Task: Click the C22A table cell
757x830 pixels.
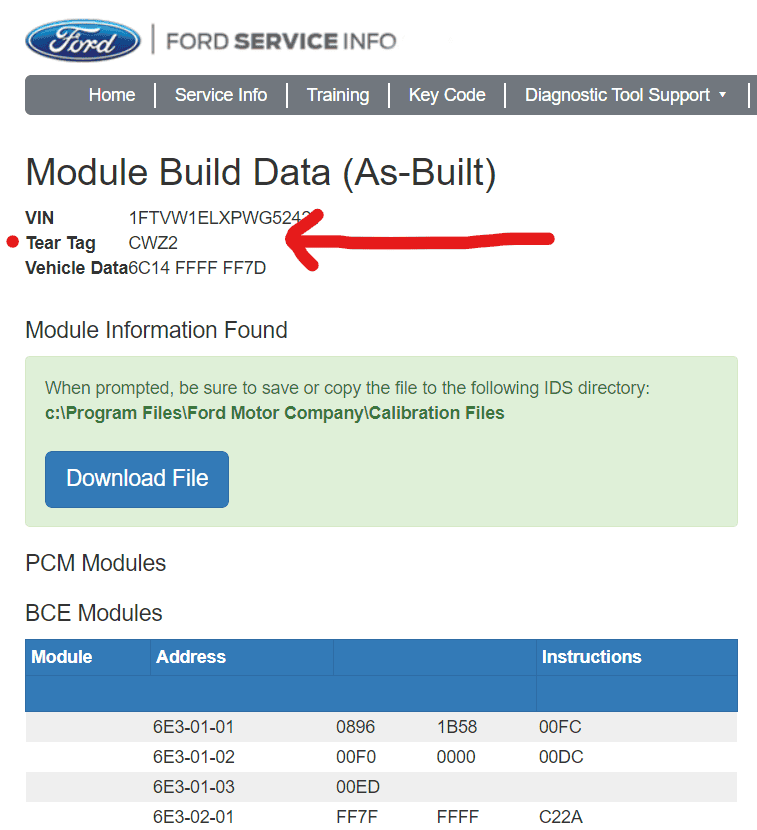Action: 560,817
